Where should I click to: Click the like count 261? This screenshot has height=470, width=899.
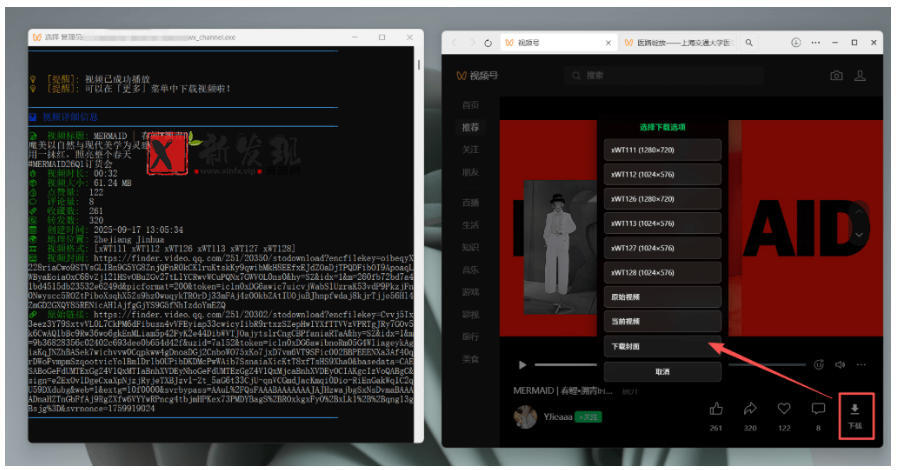716,428
